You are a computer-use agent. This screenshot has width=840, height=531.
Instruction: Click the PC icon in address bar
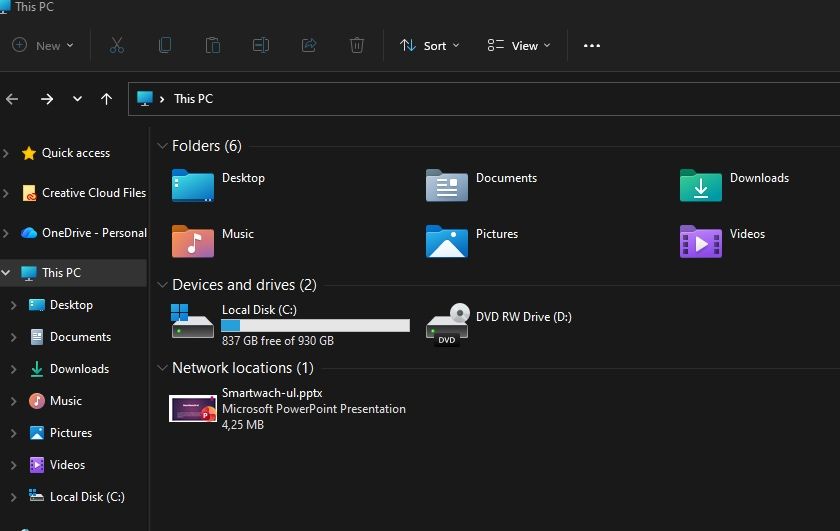click(x=145, y=99)
